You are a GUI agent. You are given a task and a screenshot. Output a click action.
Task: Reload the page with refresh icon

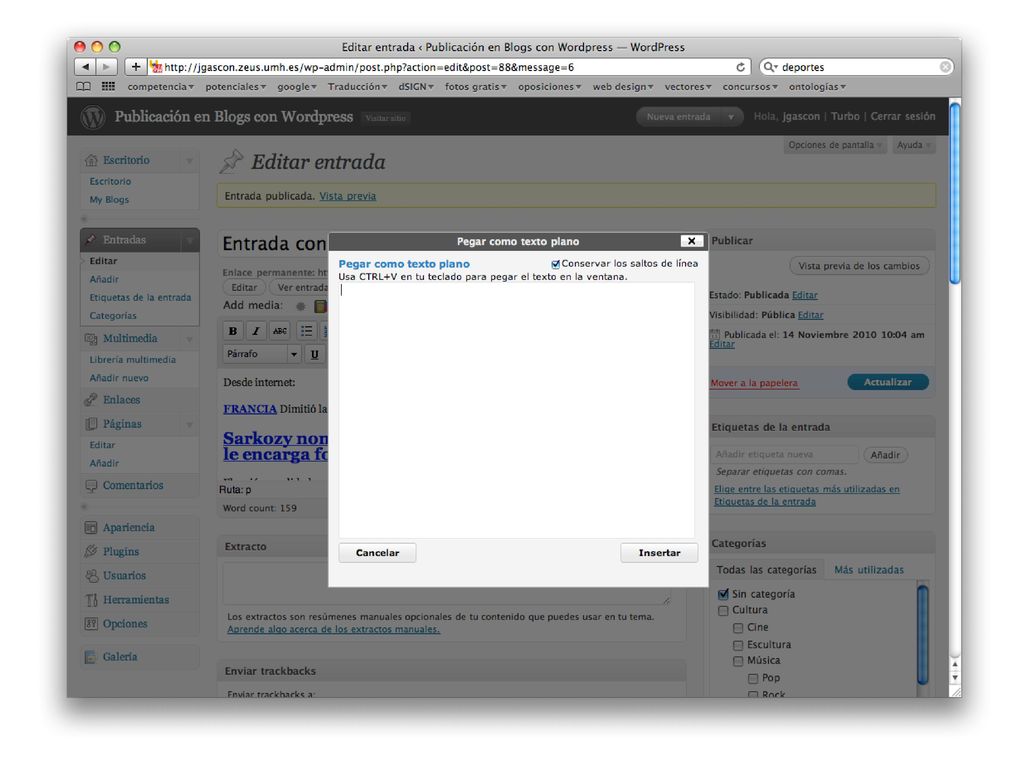point(740,67)
